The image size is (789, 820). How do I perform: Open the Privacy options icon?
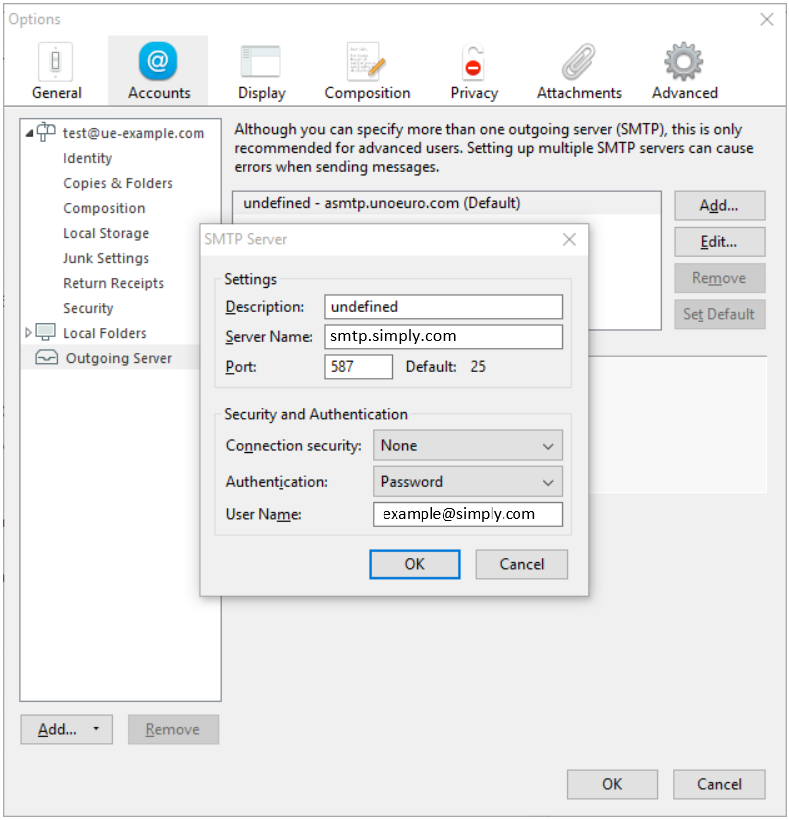click(473, 62)
